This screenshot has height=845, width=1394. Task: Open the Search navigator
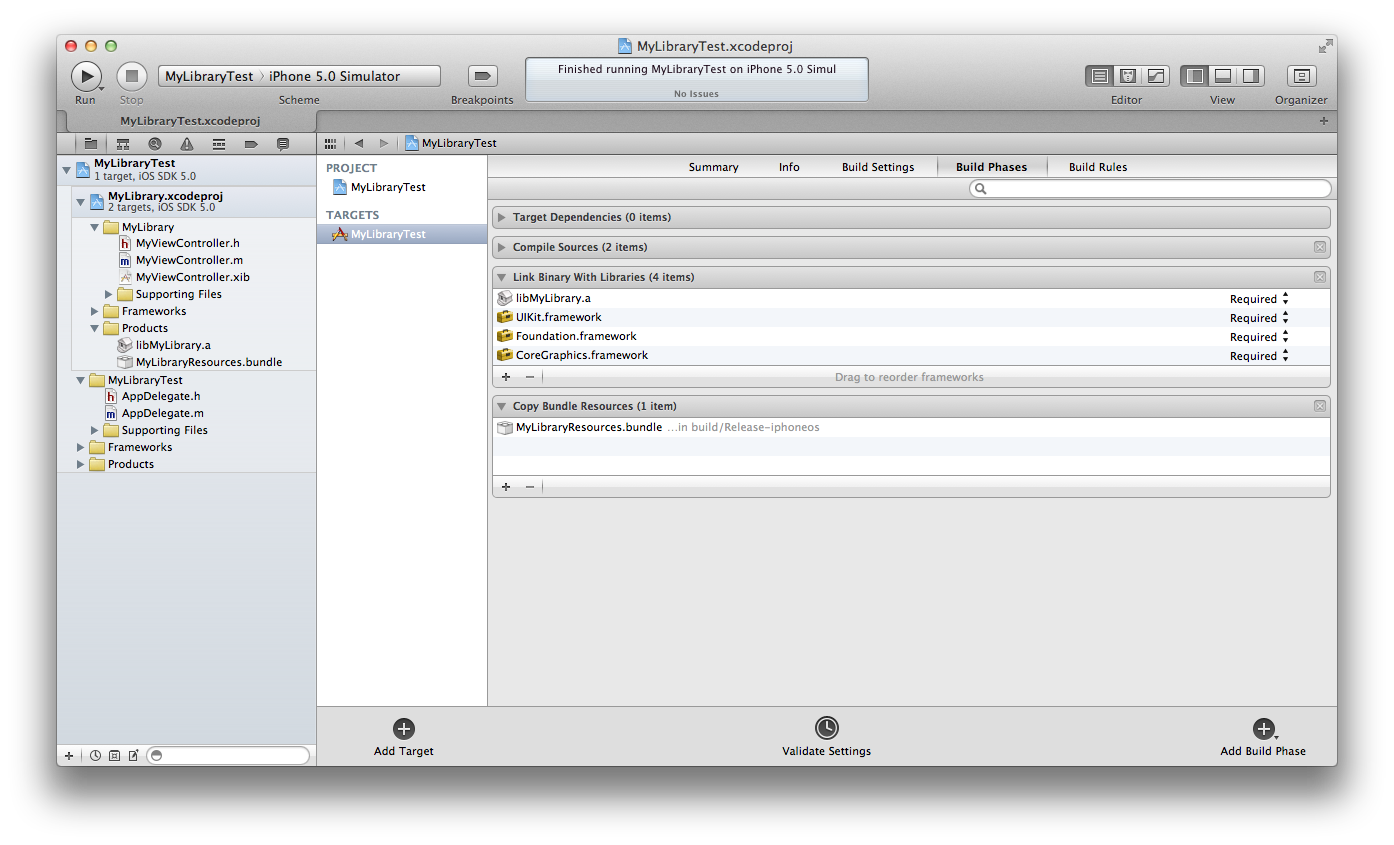(x=155, y=144)
